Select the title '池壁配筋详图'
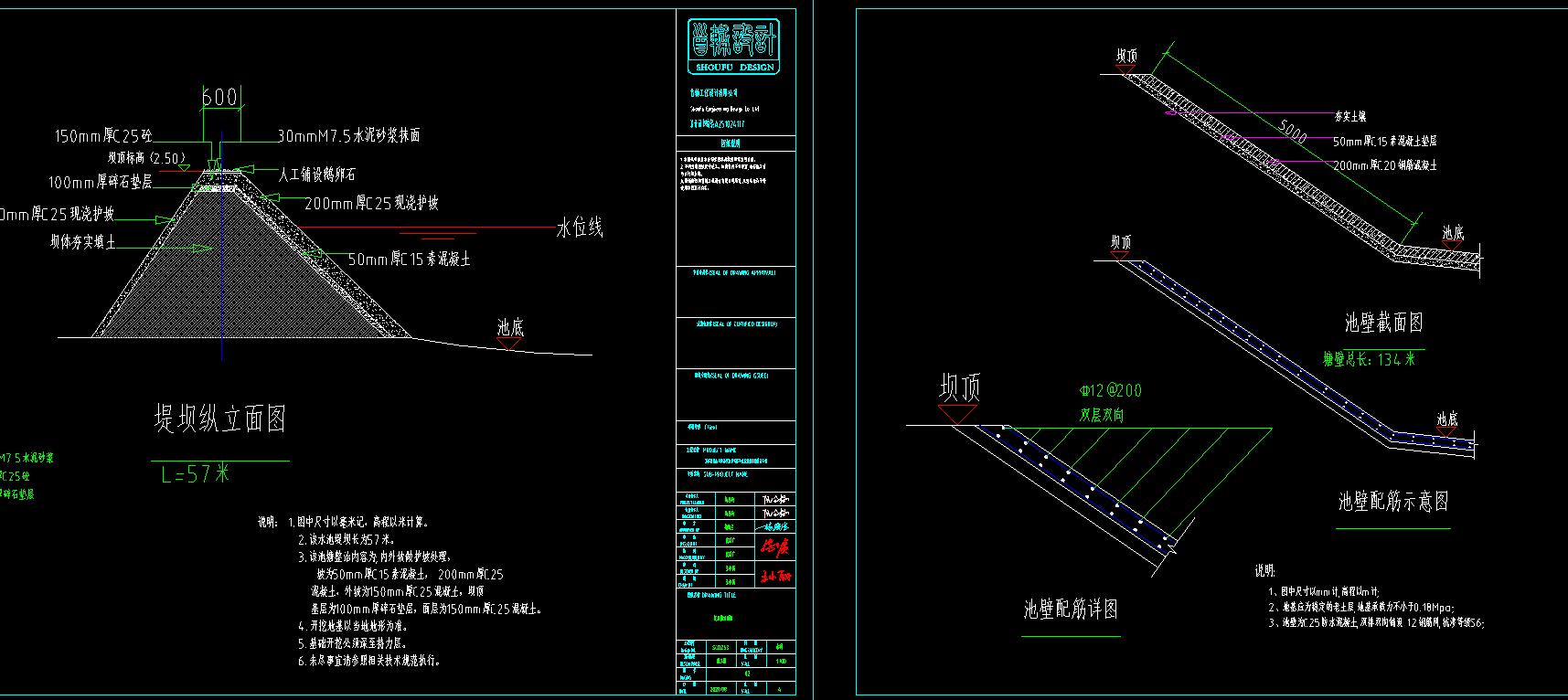 1071,609
